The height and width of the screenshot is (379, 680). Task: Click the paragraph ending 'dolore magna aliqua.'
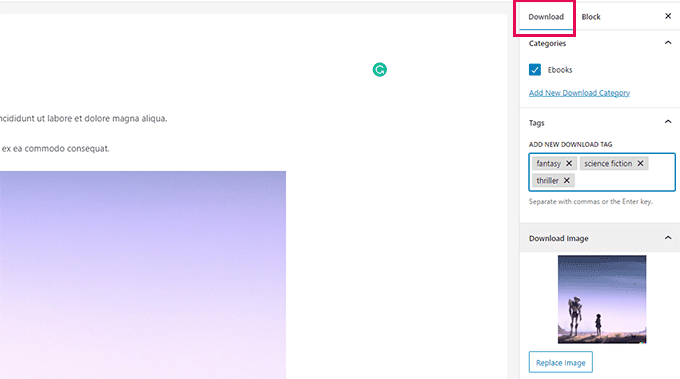click(84, 118)
